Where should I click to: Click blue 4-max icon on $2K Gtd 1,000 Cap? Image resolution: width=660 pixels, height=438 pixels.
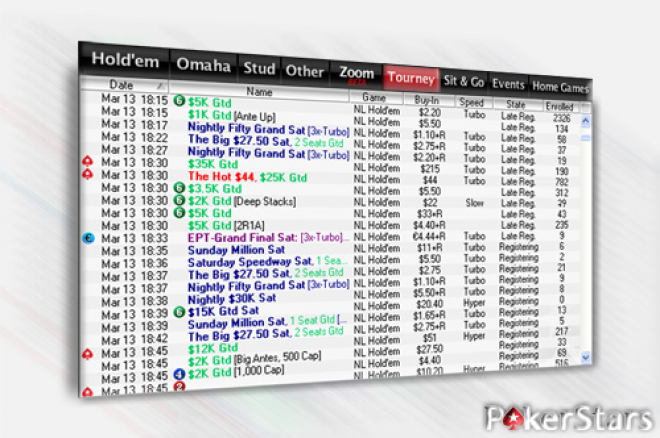[179, 374]
